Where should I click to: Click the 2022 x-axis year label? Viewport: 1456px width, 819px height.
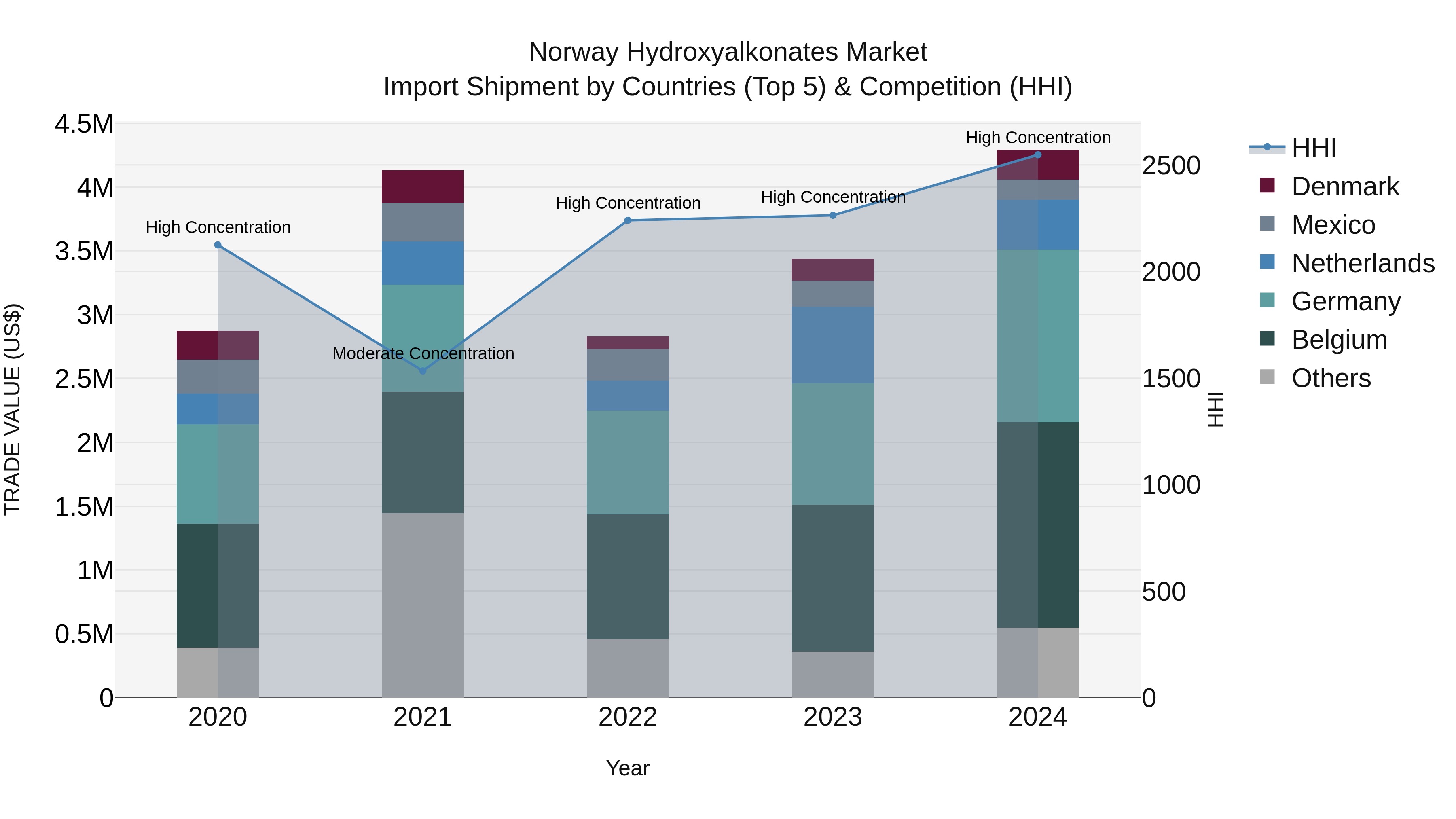tap(627, 717)
